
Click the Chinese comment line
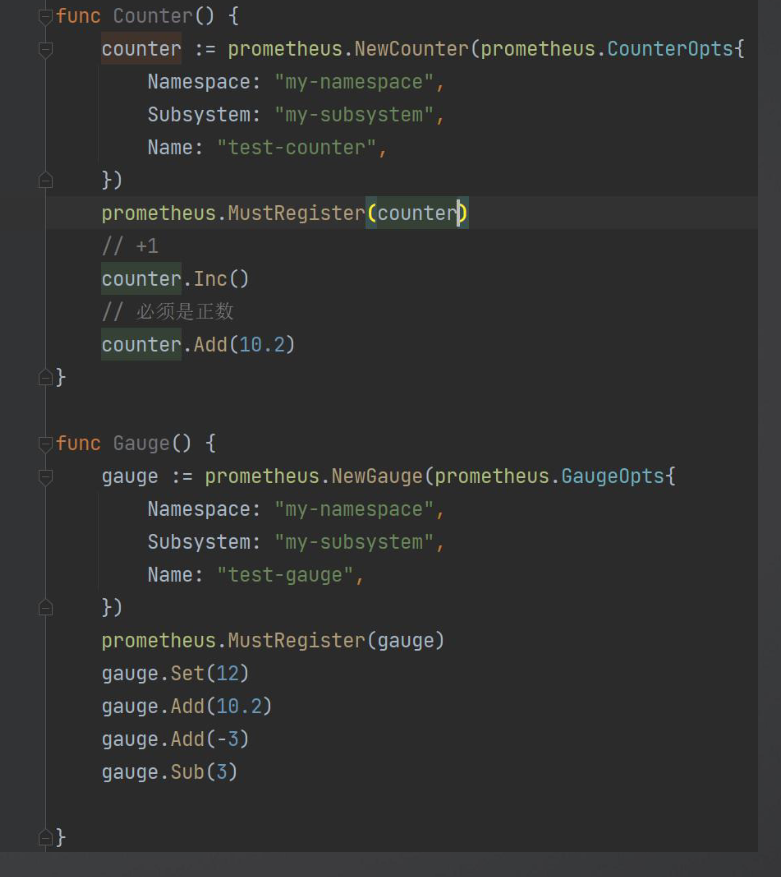(168, 312)
